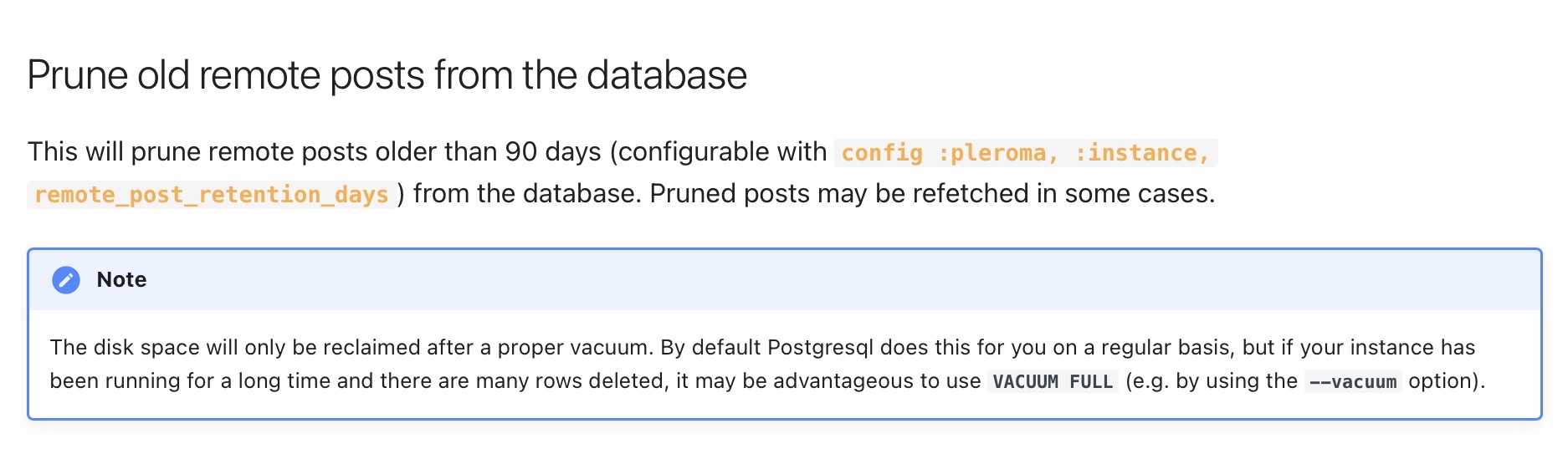Click the word "option" after --vacuum
1568x449 pixels.
1441,381
